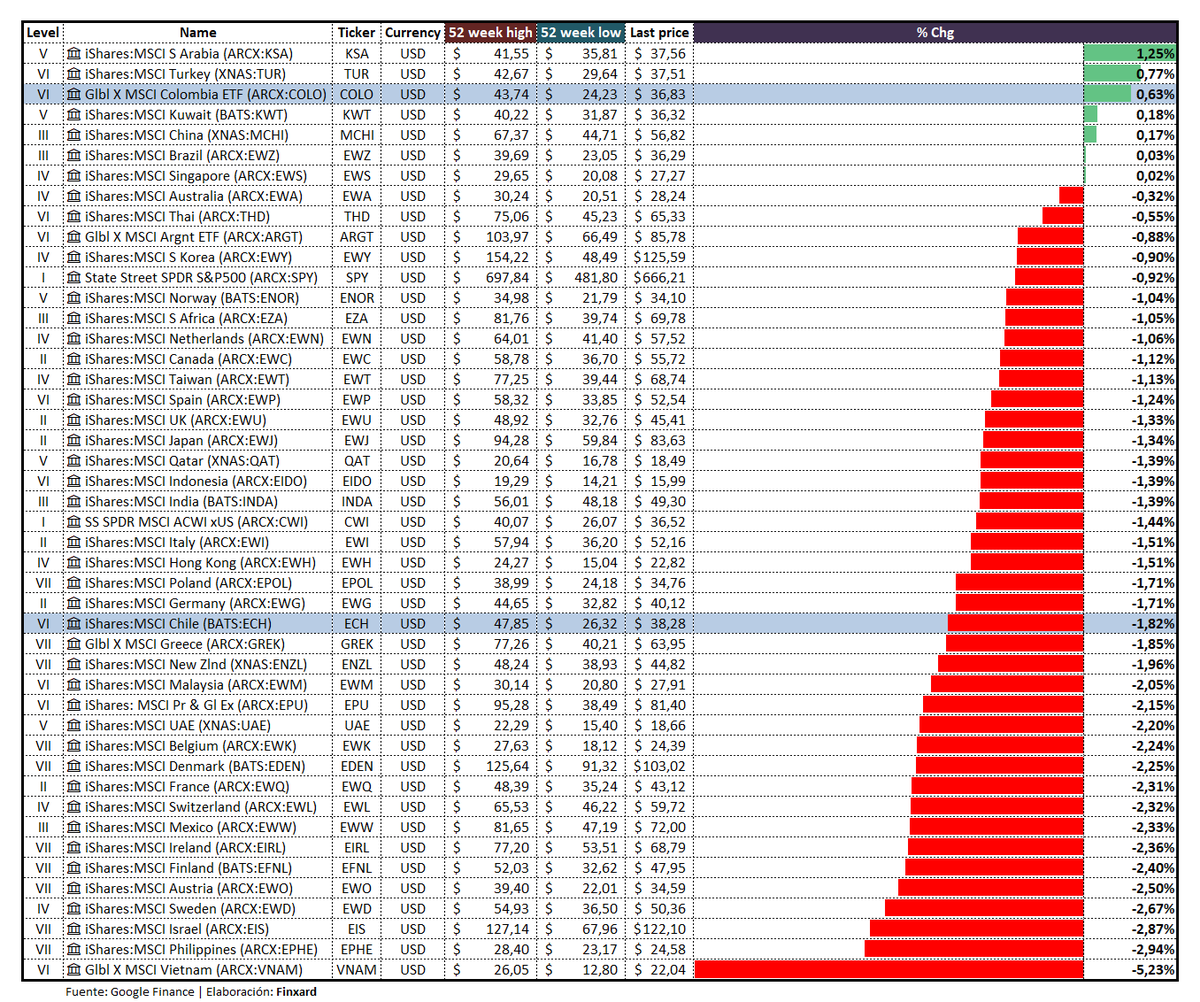Click the institution icon beside iShares:MSCI Australia
The height and width of the screenshot is (1002, 1200).
75,195
